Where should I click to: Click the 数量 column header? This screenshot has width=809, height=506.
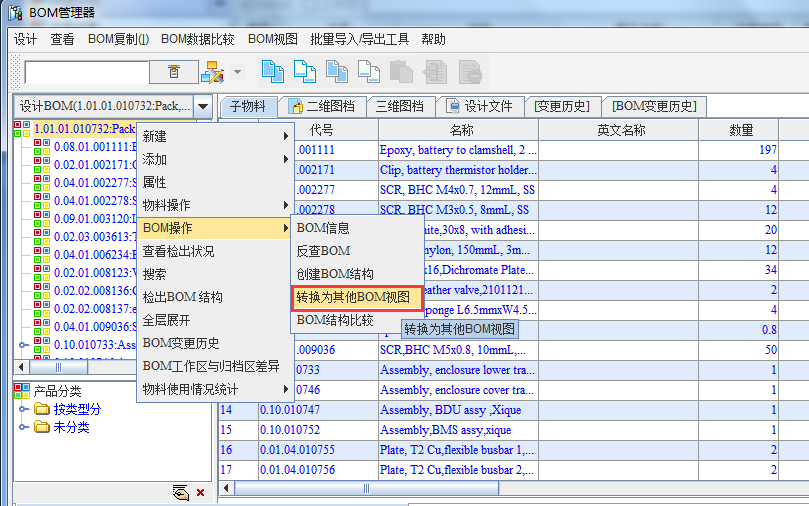click(739, 130)
